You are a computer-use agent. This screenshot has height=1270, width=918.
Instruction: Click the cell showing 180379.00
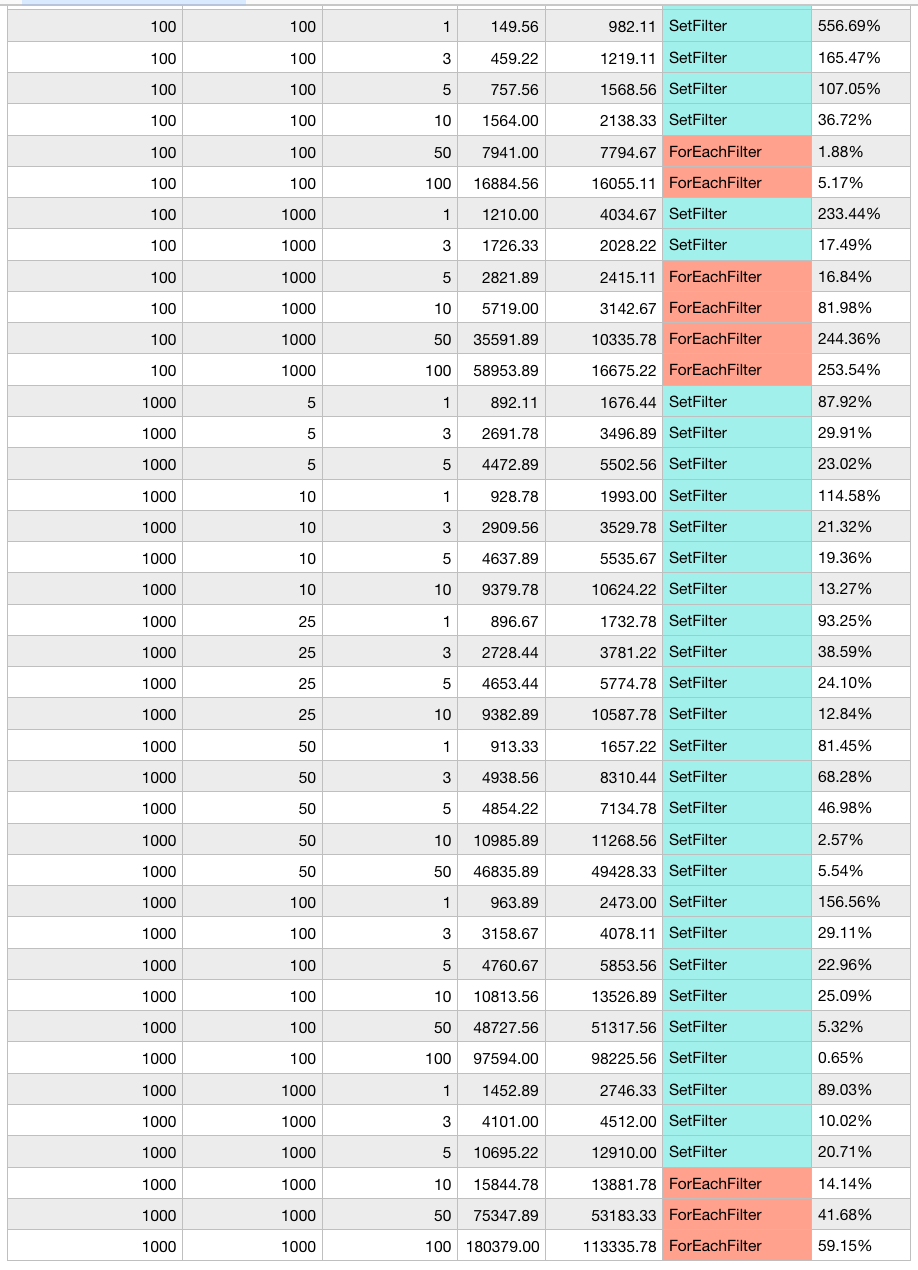[x=501, y=1246]
